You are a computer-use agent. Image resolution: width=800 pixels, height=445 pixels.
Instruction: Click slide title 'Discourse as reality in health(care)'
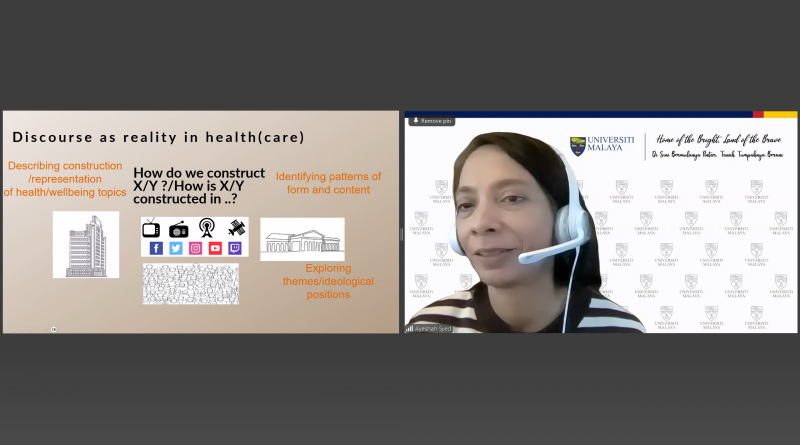[x=158, y=137]
